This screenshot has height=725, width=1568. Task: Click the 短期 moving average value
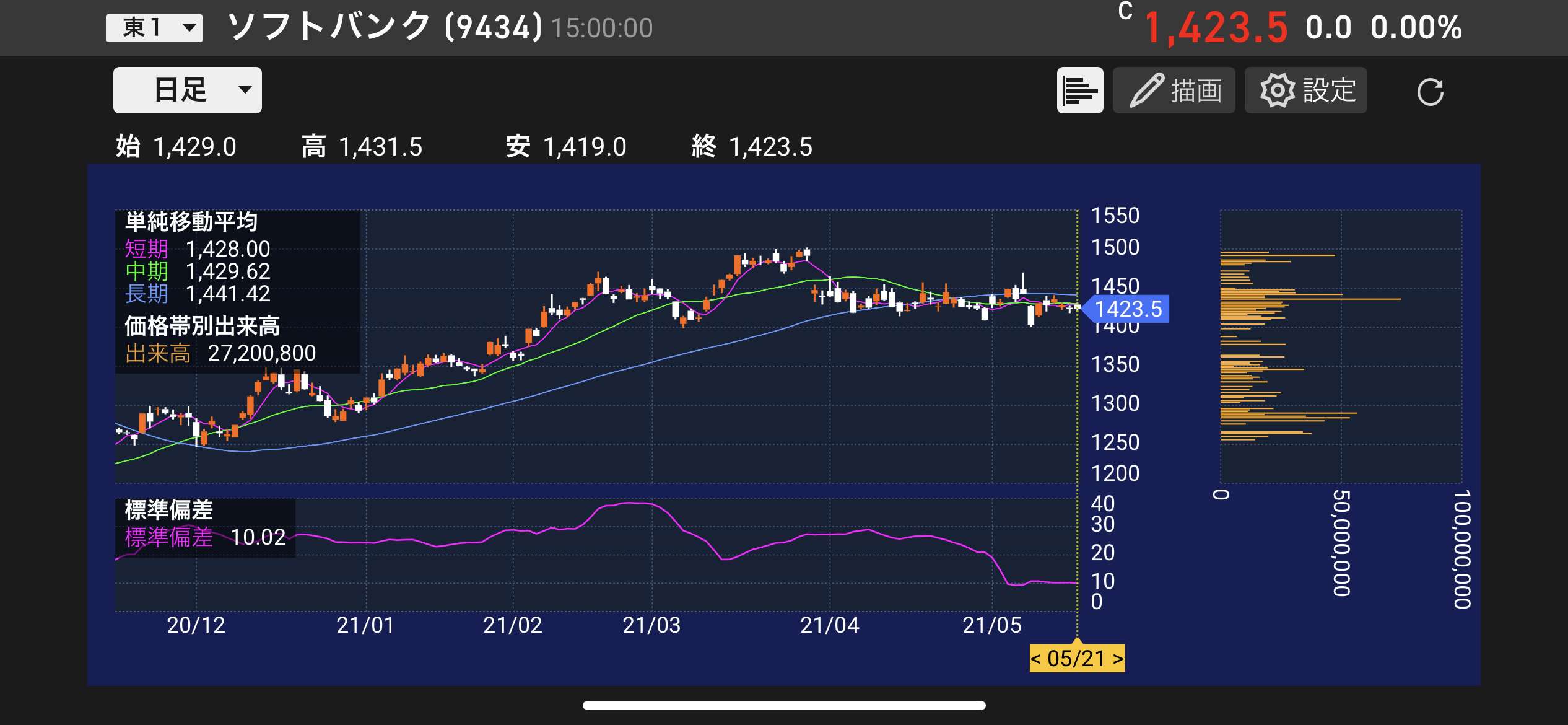pos(228,249)
